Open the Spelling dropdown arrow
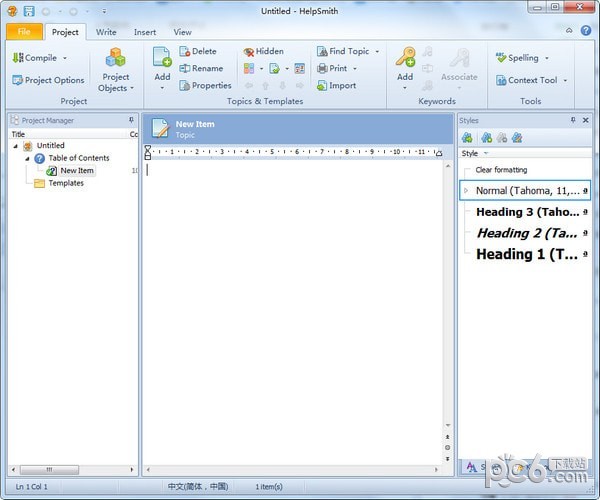The image size is (600, 500). 547,58
